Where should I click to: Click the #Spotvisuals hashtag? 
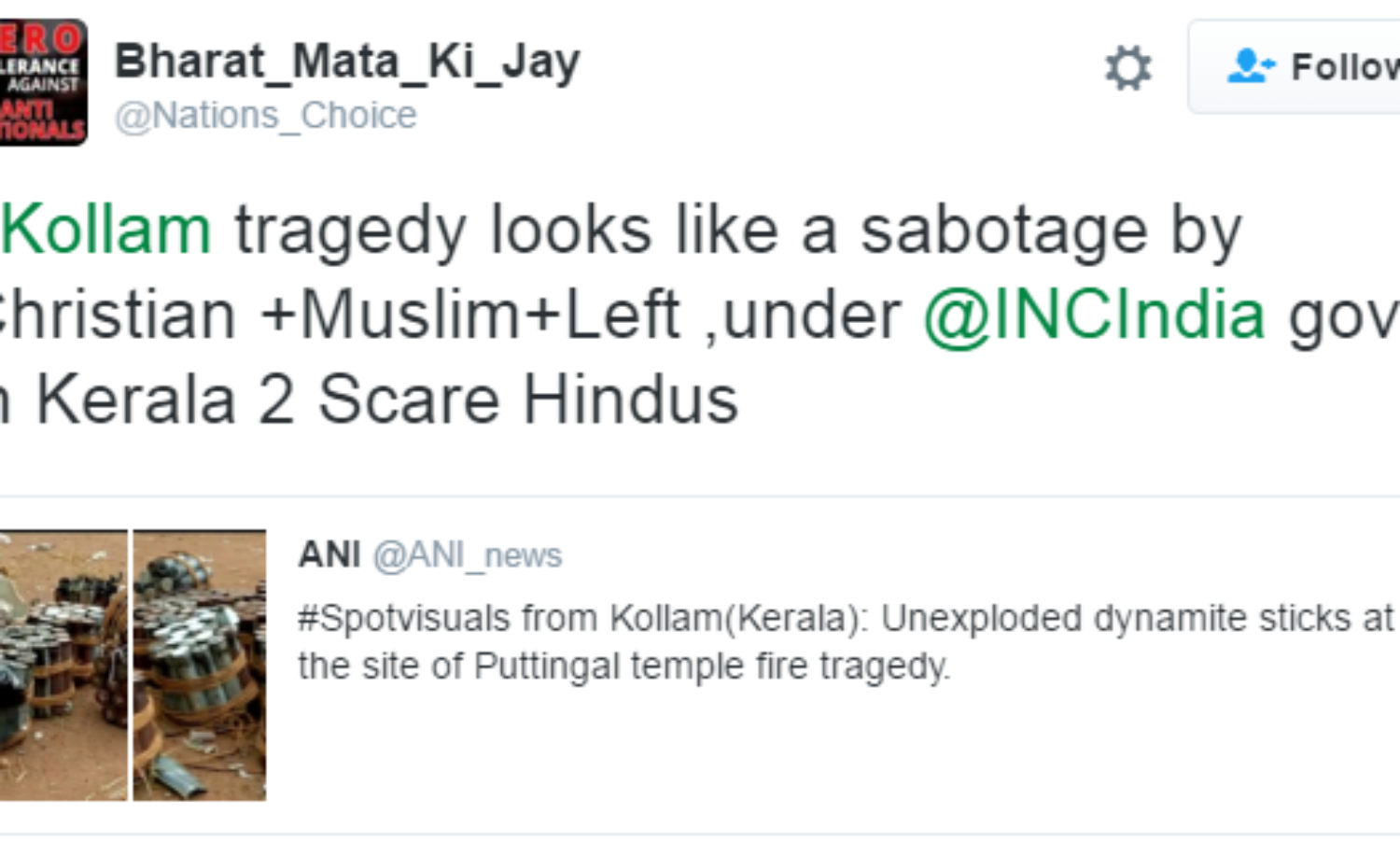(x=403, y=619)
